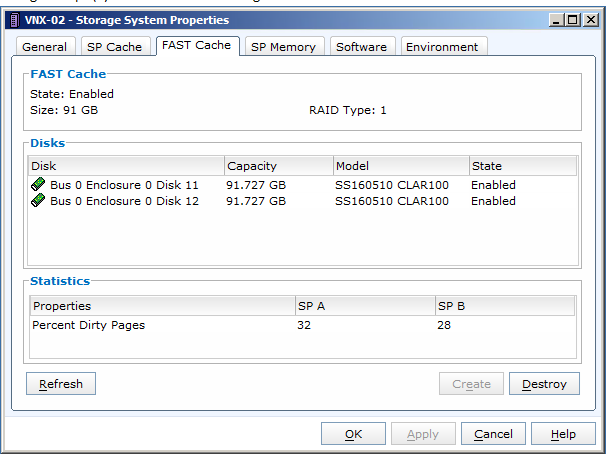The width and height of the screenshot is (606, 454).
Task: Click the Create button
Action: (x=472, y=384)
